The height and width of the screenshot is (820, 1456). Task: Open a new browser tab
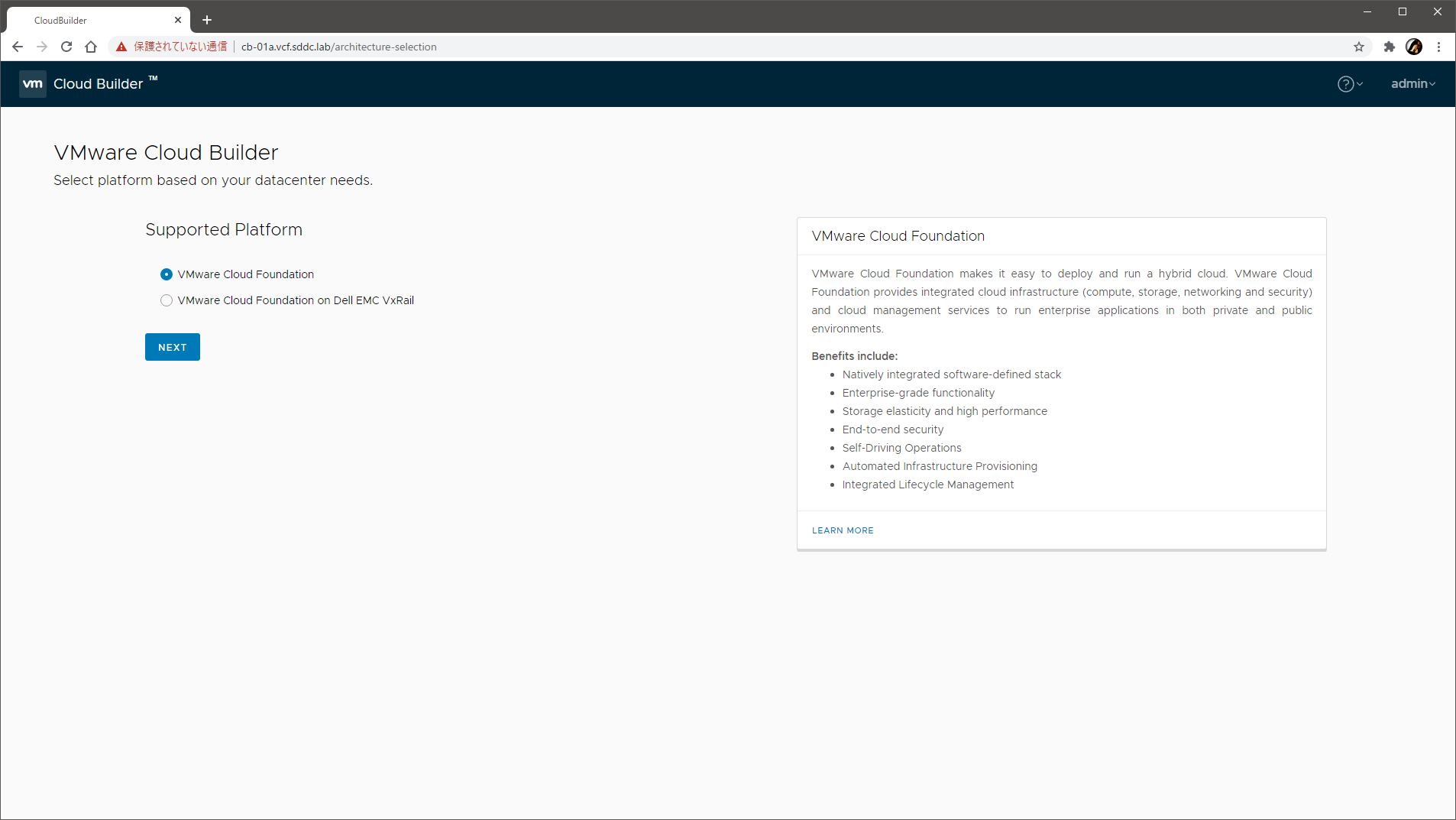click(x=207, y=20)
